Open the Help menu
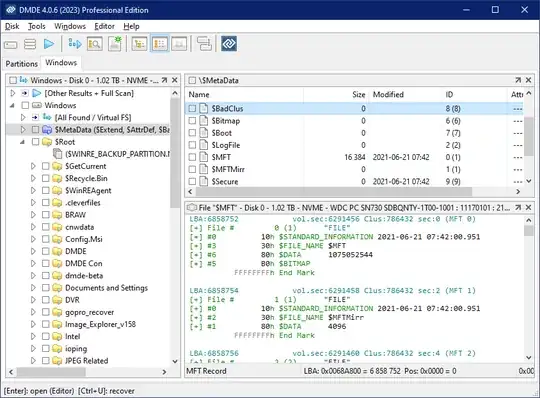Image resolution: width=540 pixels, height=398 pixels. (x=132, y=26)
